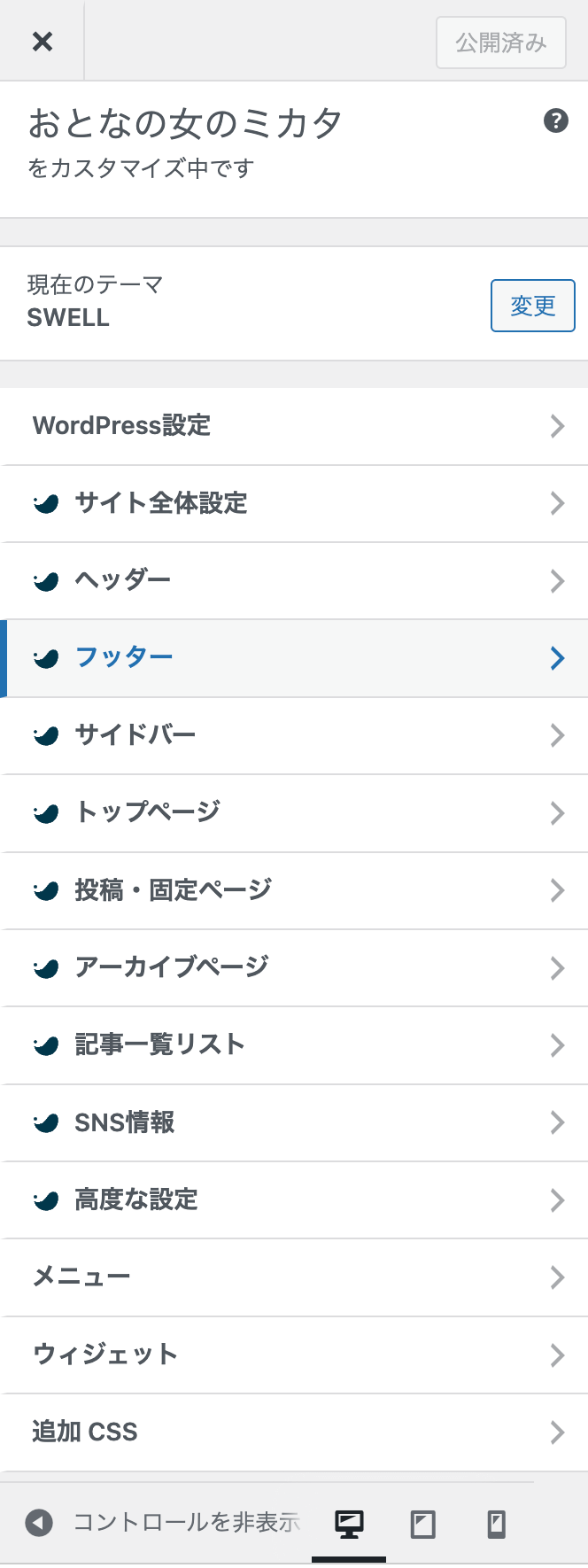
Task: Click the collapse arrow beside コントロールを非表示
Action: (x=39, y=1523)
